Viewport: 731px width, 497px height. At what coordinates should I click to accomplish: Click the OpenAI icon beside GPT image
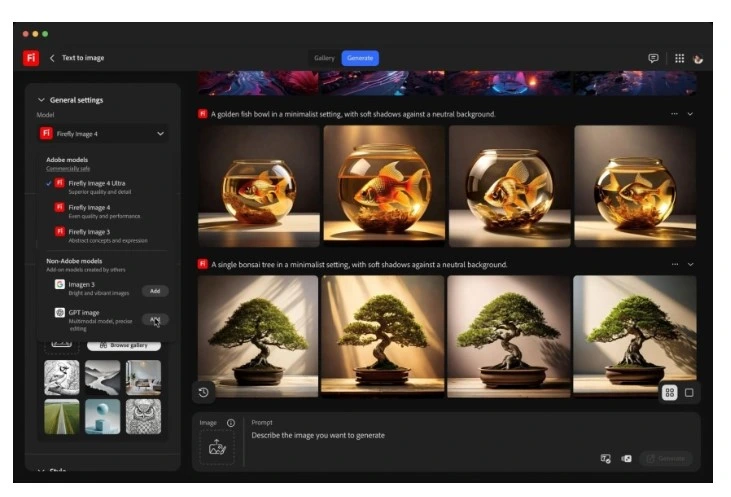[60, 312]
